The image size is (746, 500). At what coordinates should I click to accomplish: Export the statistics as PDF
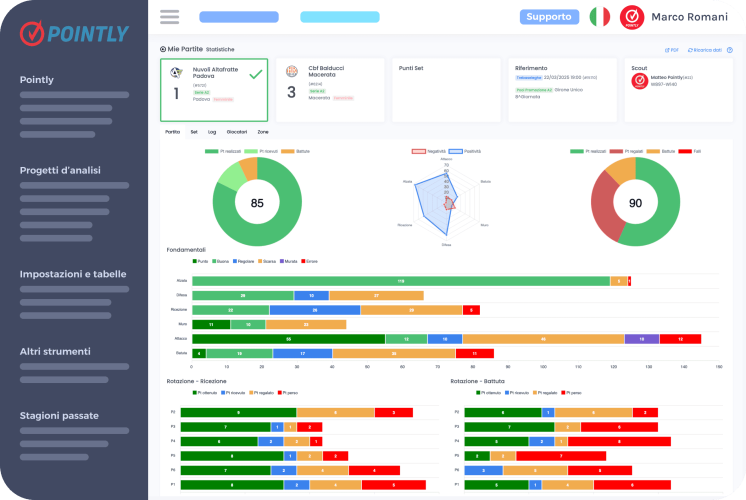point(672,50)
